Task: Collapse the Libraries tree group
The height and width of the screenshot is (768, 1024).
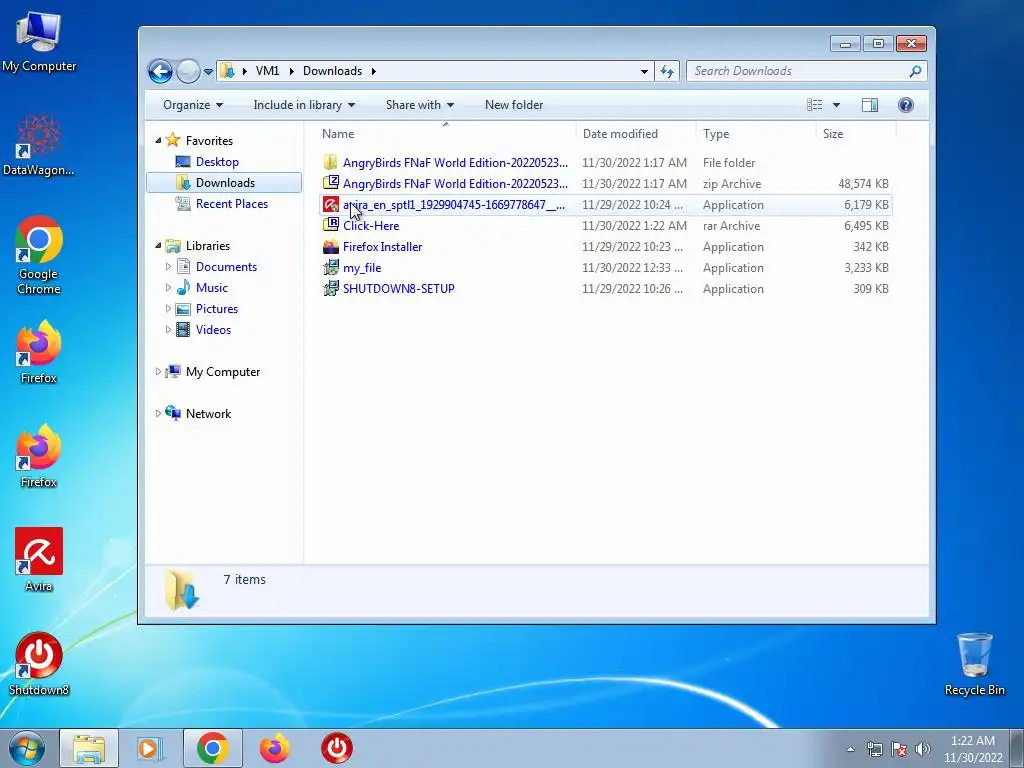Action: click(158, 246)
